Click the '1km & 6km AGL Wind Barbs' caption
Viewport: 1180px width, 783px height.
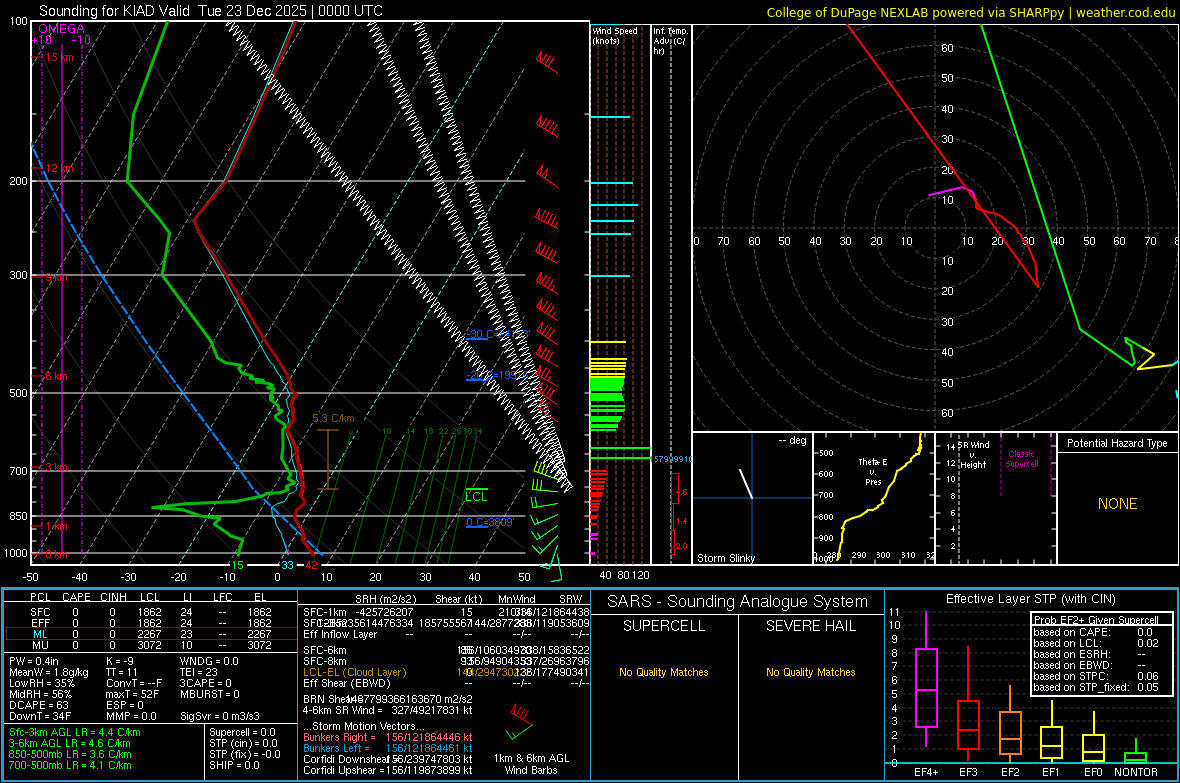[x=531, y=764]
